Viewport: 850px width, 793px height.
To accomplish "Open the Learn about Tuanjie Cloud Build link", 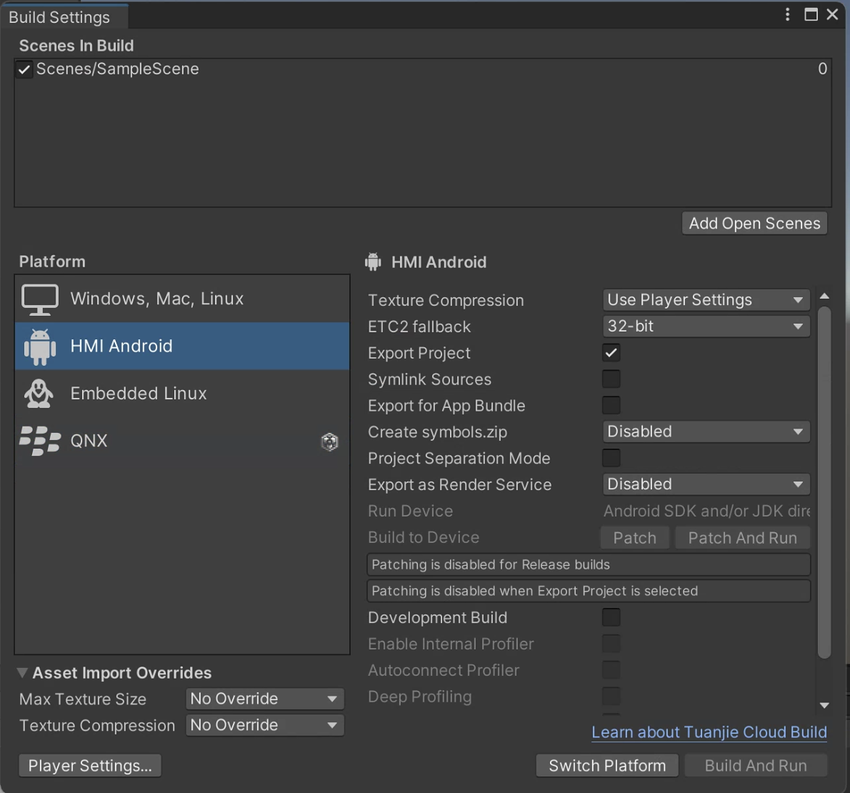I will click(709, 732).
